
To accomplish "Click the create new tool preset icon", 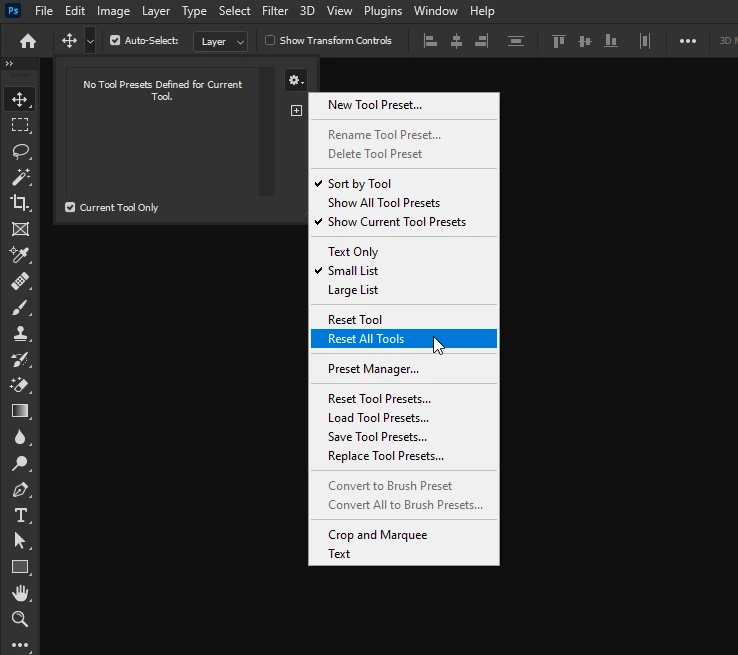I will 296,111.
